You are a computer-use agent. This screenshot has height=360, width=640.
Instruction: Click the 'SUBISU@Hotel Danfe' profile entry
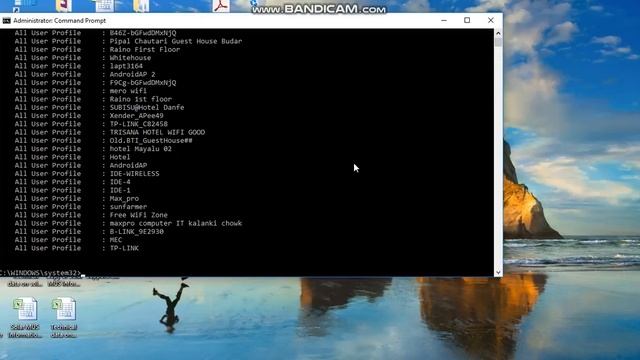click(147, 107)
